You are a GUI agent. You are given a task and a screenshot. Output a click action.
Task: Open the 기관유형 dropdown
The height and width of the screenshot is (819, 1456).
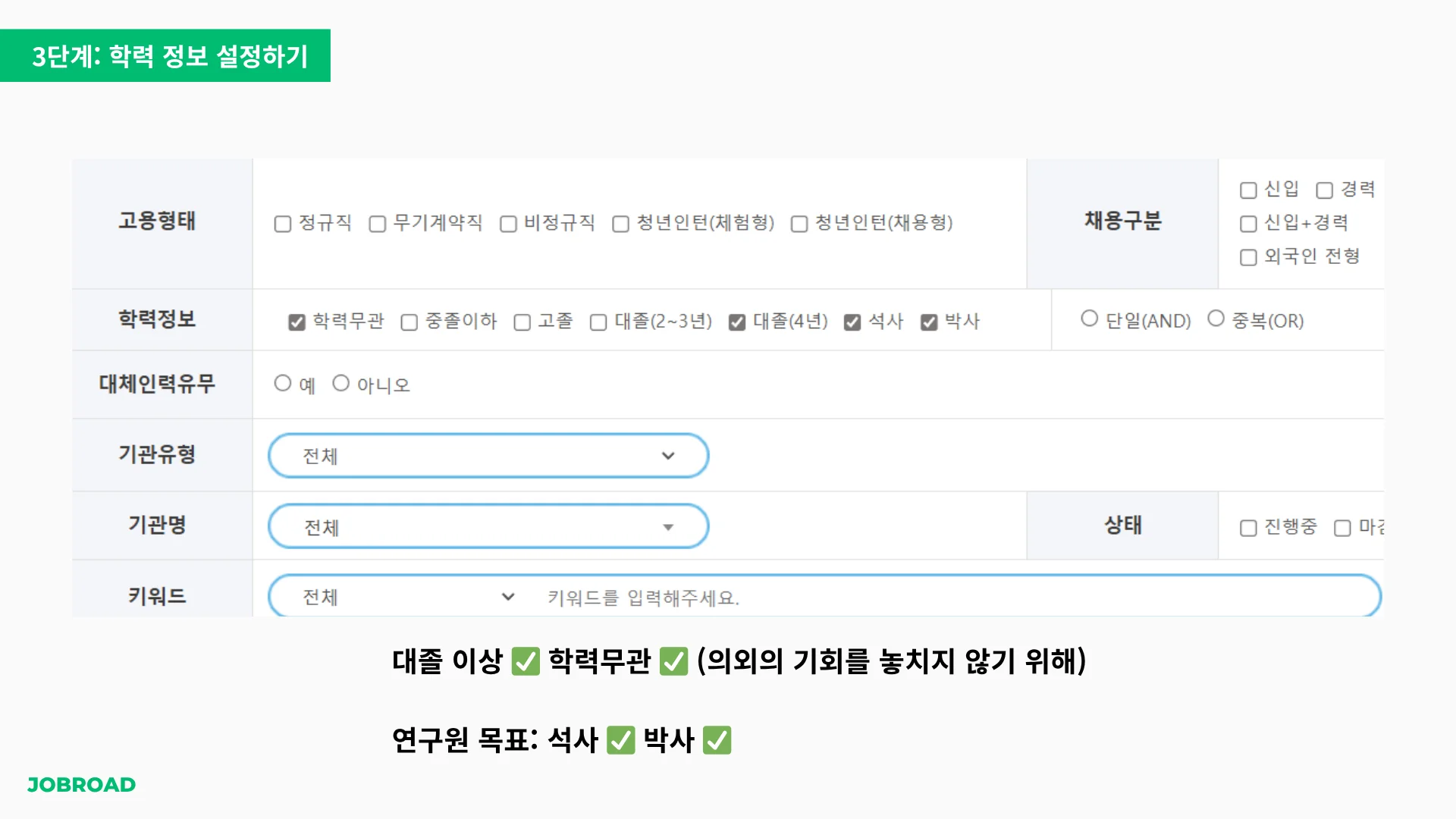click(488, 455)
